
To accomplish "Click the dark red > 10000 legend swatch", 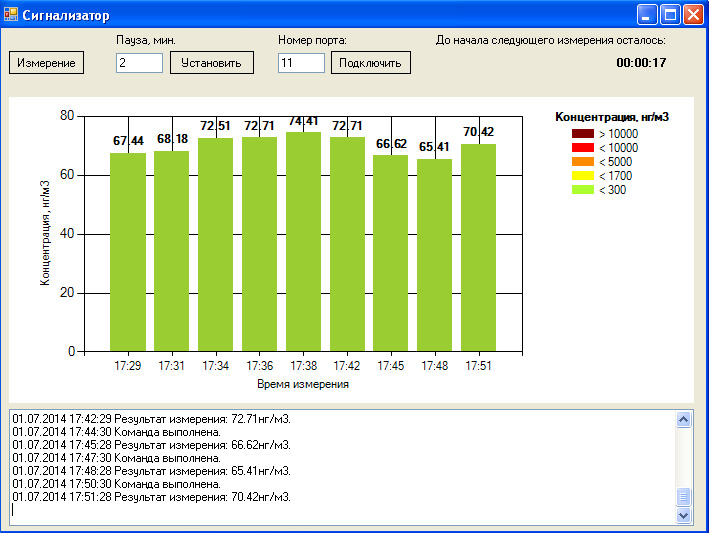I will 583,134.
